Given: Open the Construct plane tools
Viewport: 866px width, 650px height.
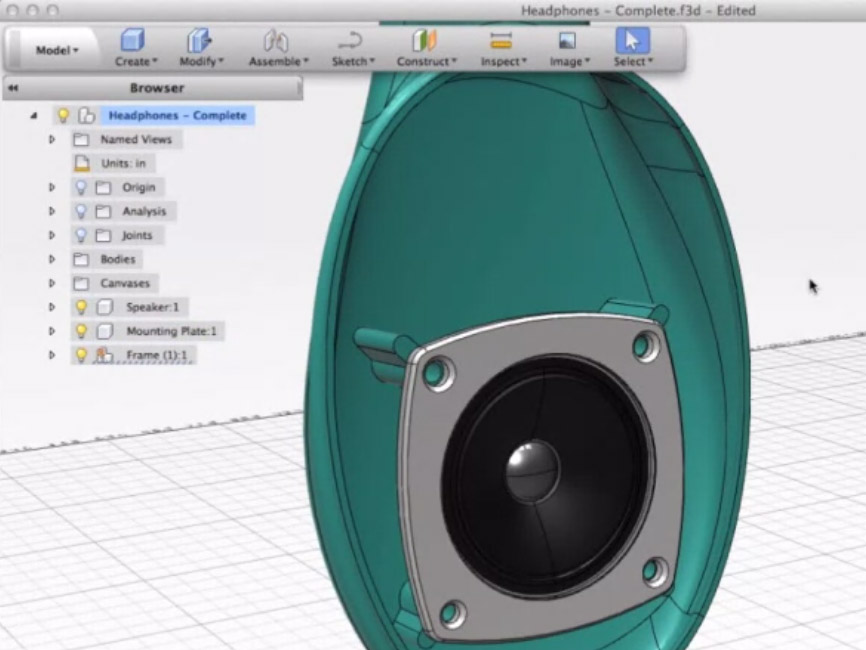Looking at the screenshot, I should [x=425, y=42].
